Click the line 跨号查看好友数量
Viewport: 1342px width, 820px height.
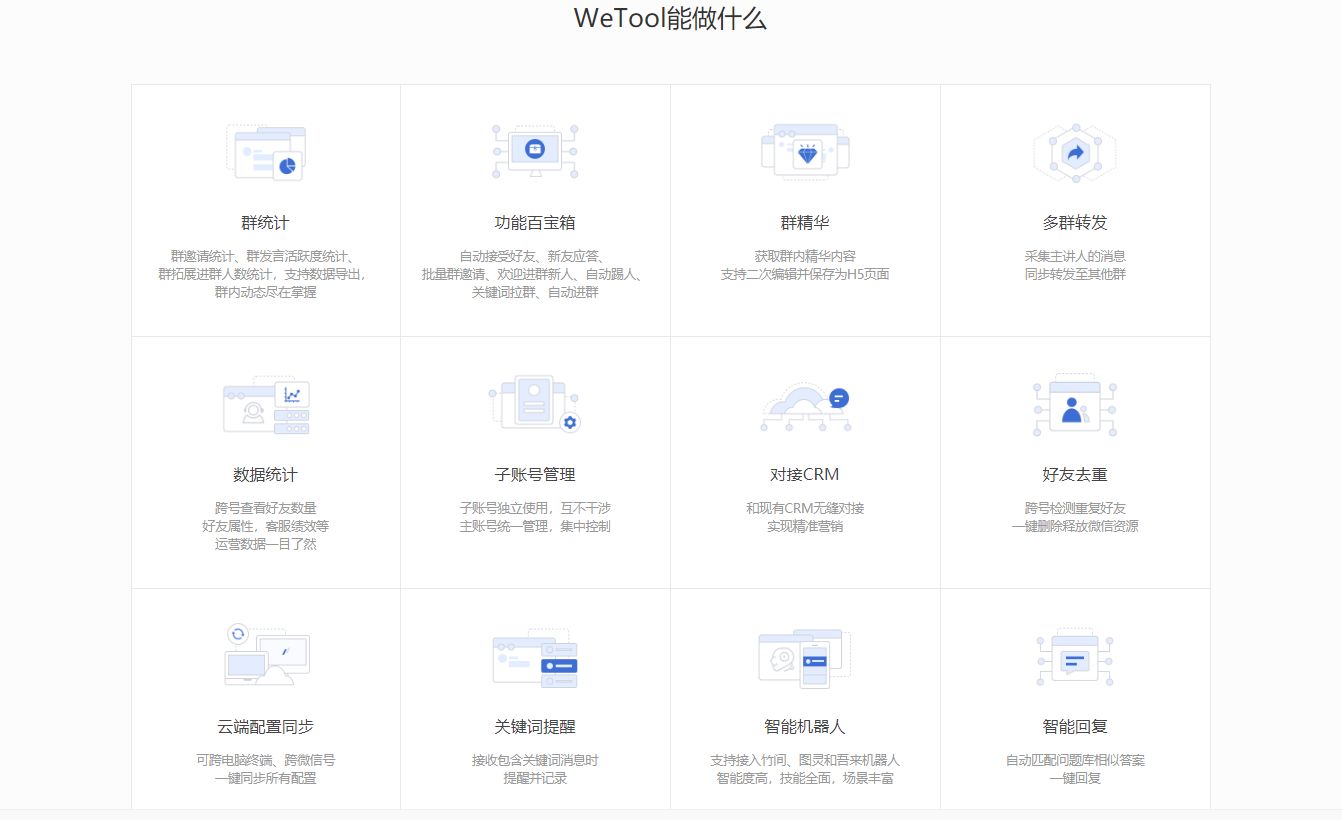(265, 508)
